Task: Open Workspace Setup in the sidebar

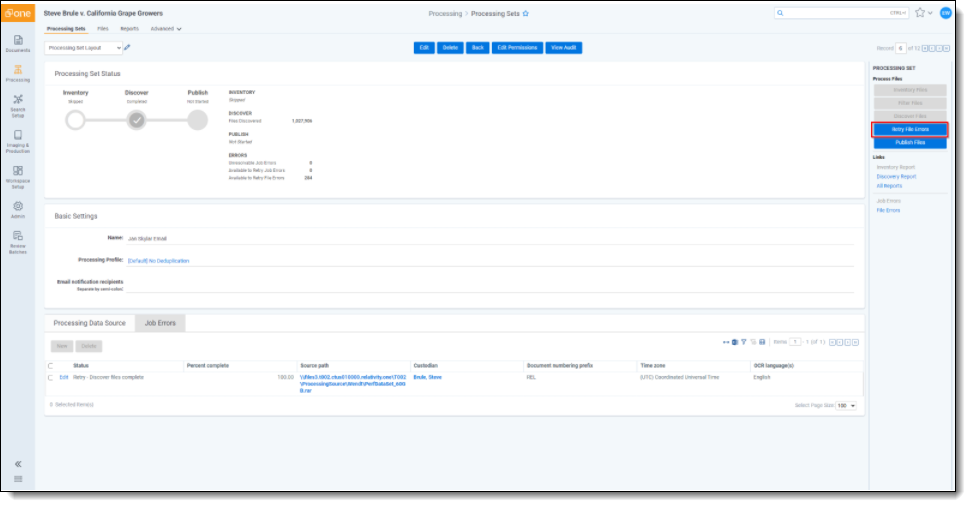Action: coord(18,177)
